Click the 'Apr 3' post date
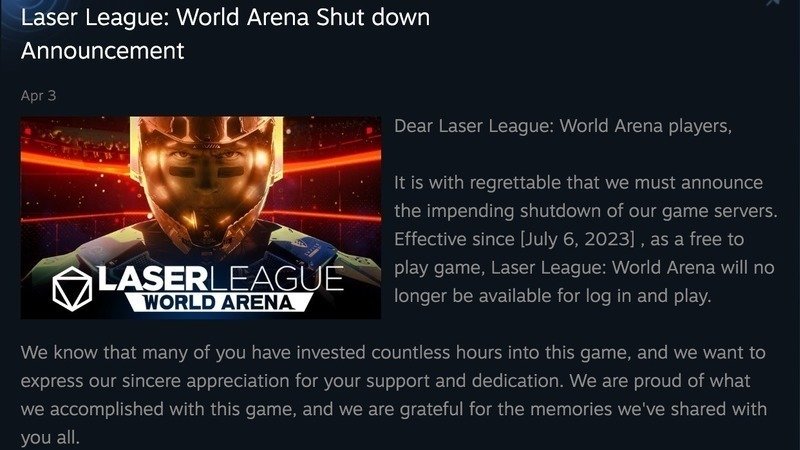This screenshot has width=800, height=450. [x=38, y=96]
